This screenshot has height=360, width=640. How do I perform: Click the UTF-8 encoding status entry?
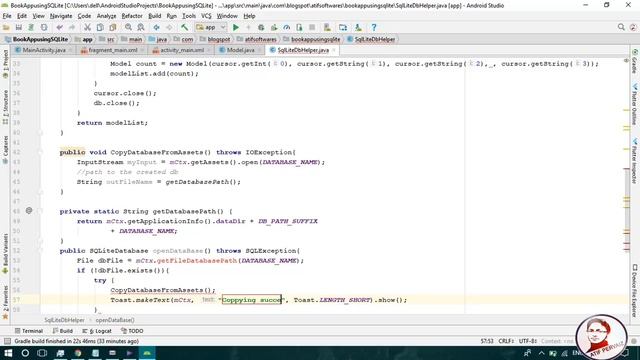(x=528, y=341)
